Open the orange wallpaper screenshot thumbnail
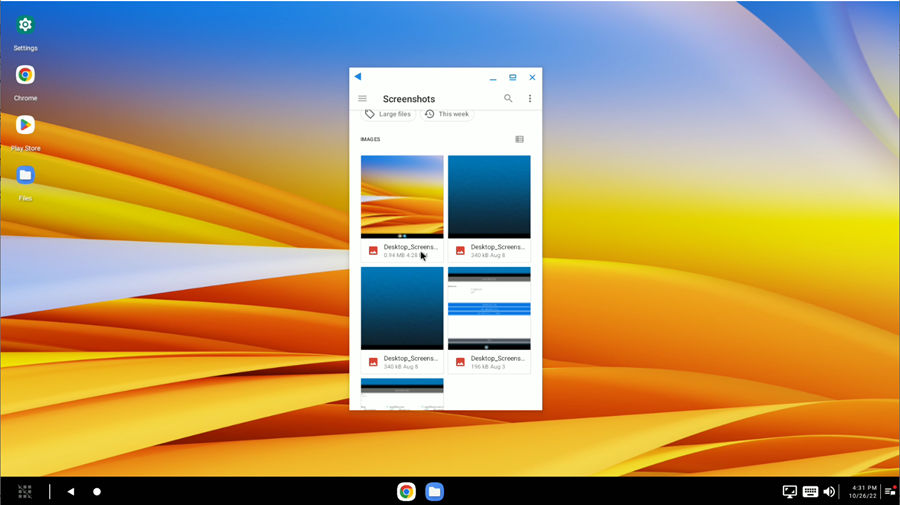The height and width of the screenshot is (505, 900). click(x=402, y=197)
